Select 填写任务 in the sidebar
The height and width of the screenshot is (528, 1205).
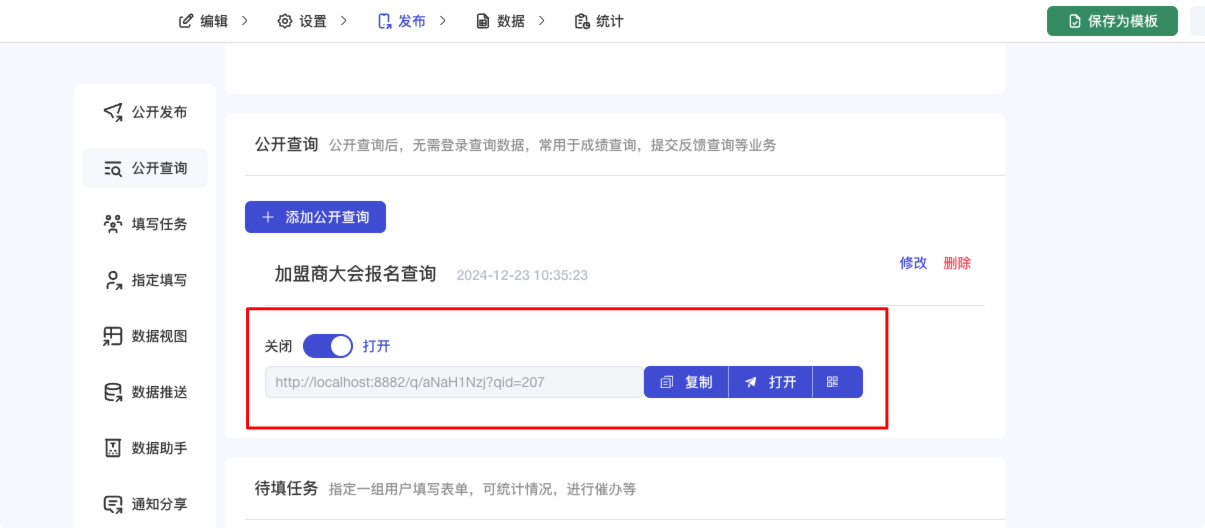tap(145, 224)
